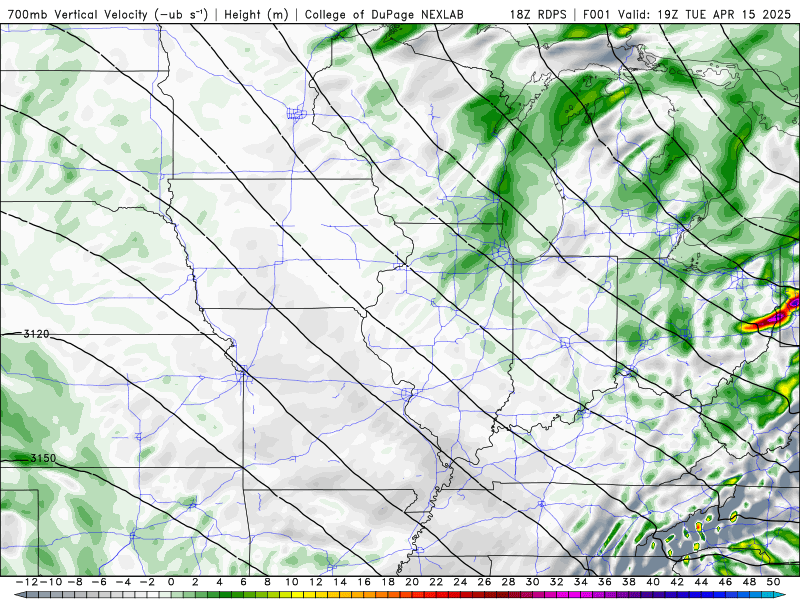
Task: Click the 3120 height contour label
Action: (36, 334)
